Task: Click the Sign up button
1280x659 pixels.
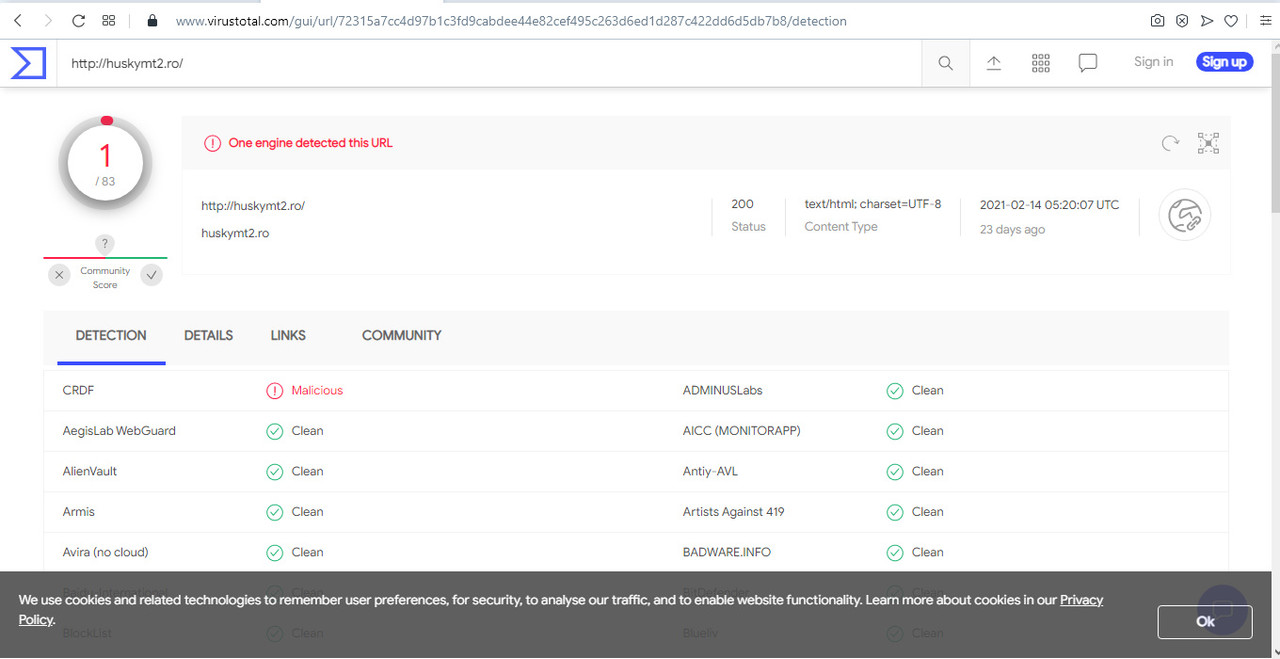Action: click(1224, 62)
